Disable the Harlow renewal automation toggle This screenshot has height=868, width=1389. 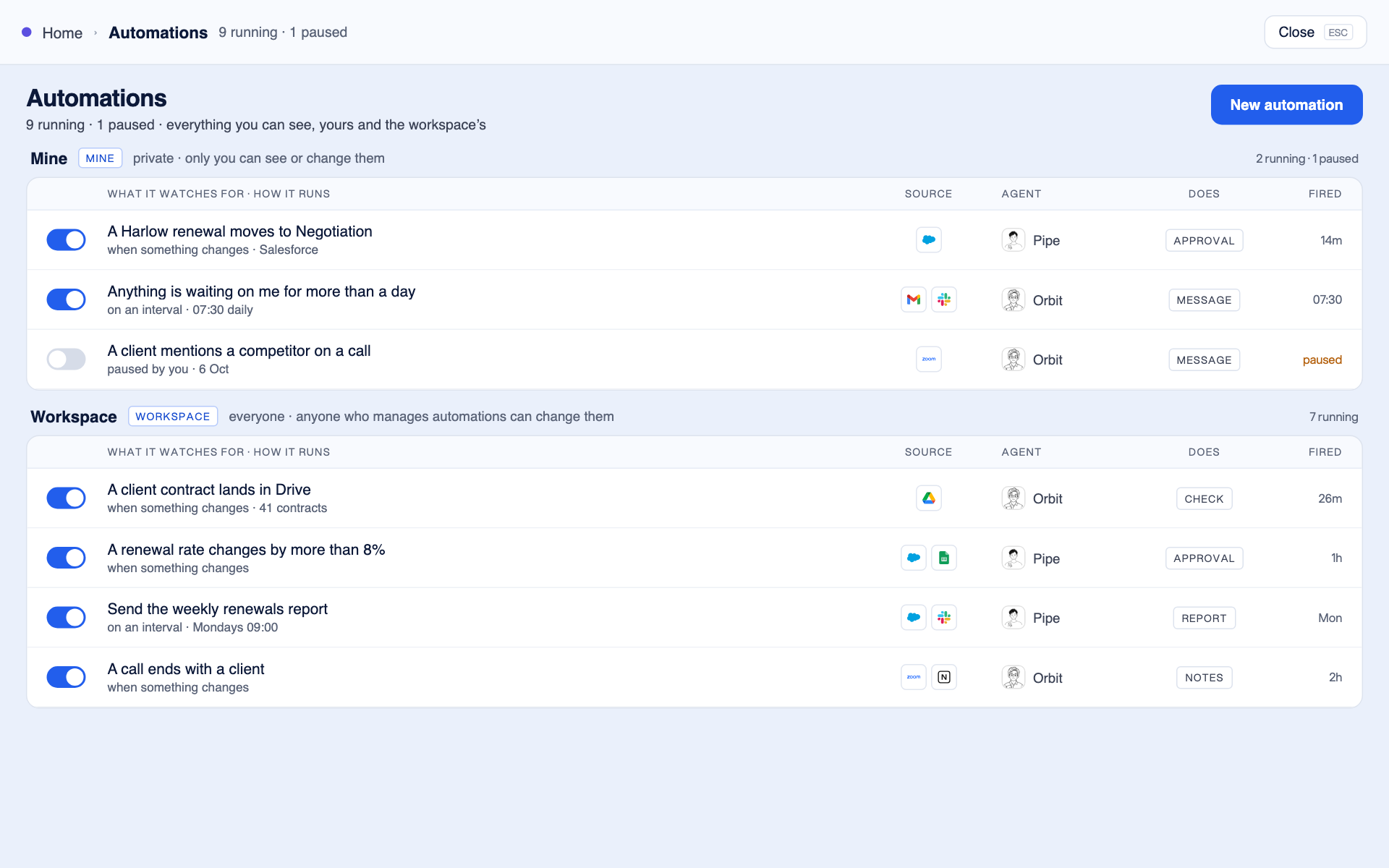click(66, 240)
